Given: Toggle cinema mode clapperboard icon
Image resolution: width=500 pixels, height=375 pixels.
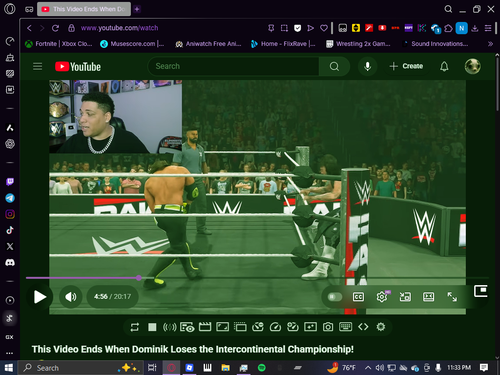Looking at the screenshot, I should coord(205,327).
